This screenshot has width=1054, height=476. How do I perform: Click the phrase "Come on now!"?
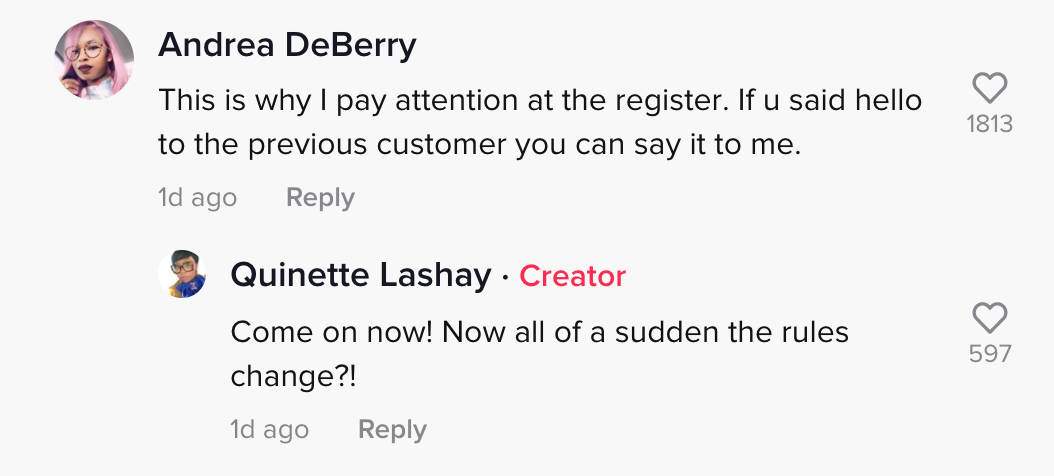click(331, 332)
